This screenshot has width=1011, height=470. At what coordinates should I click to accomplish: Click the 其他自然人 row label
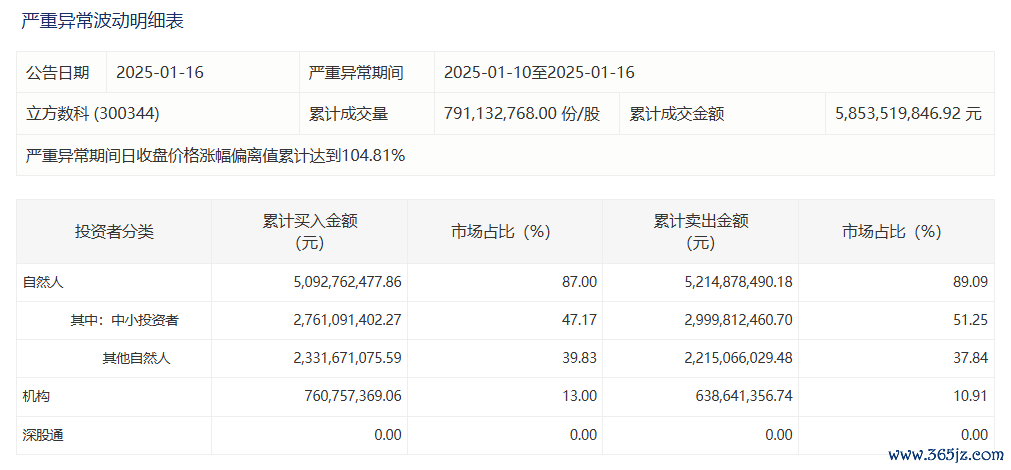point(136,358)
